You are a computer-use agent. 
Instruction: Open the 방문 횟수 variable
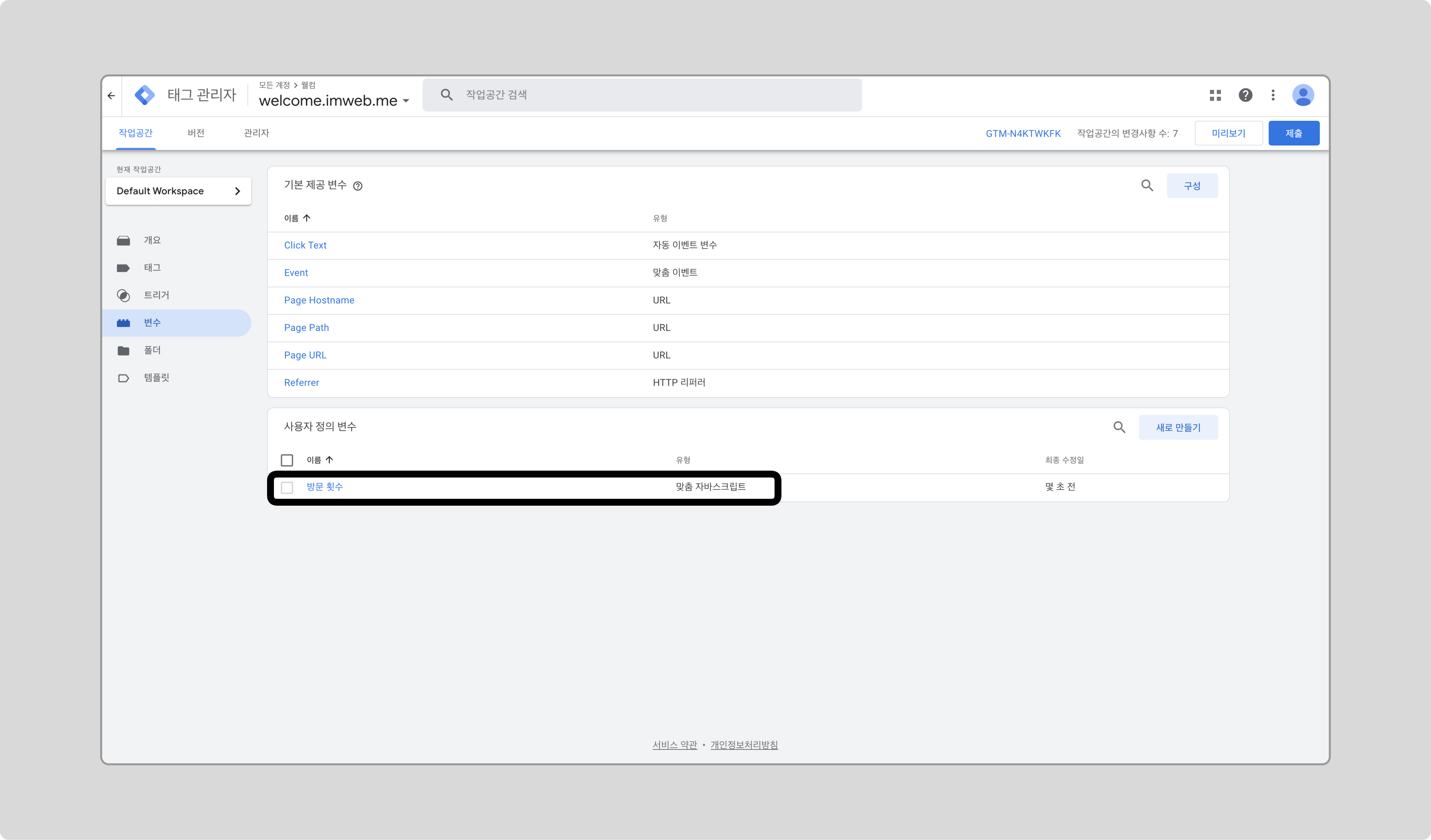point(325,487)
